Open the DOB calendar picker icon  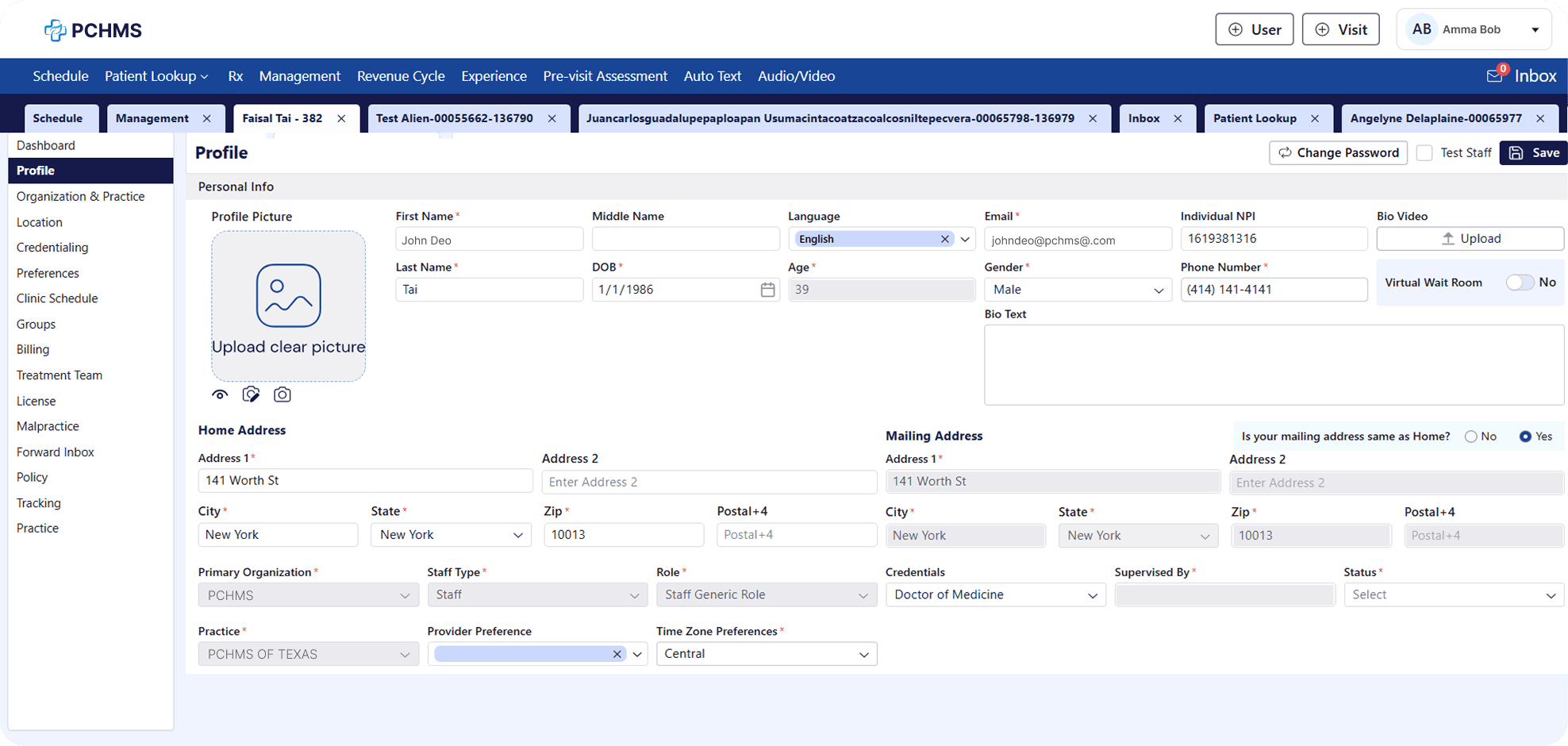[x=767, y=290]
